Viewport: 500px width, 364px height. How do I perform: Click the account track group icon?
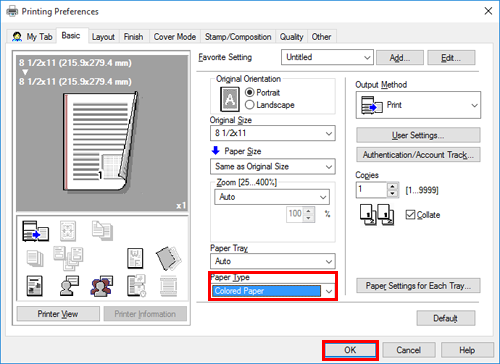pyautogui.click(x=102, y=286)
